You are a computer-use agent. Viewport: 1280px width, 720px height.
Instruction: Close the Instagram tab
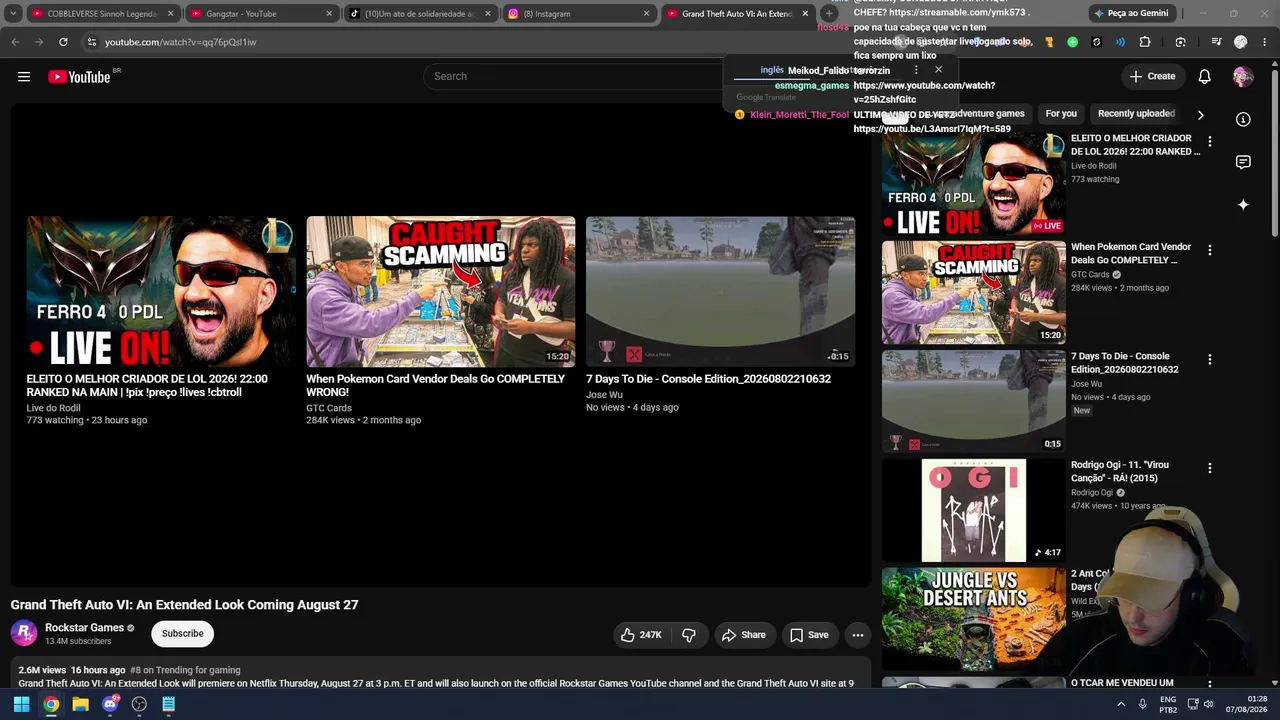pos(646,14)
